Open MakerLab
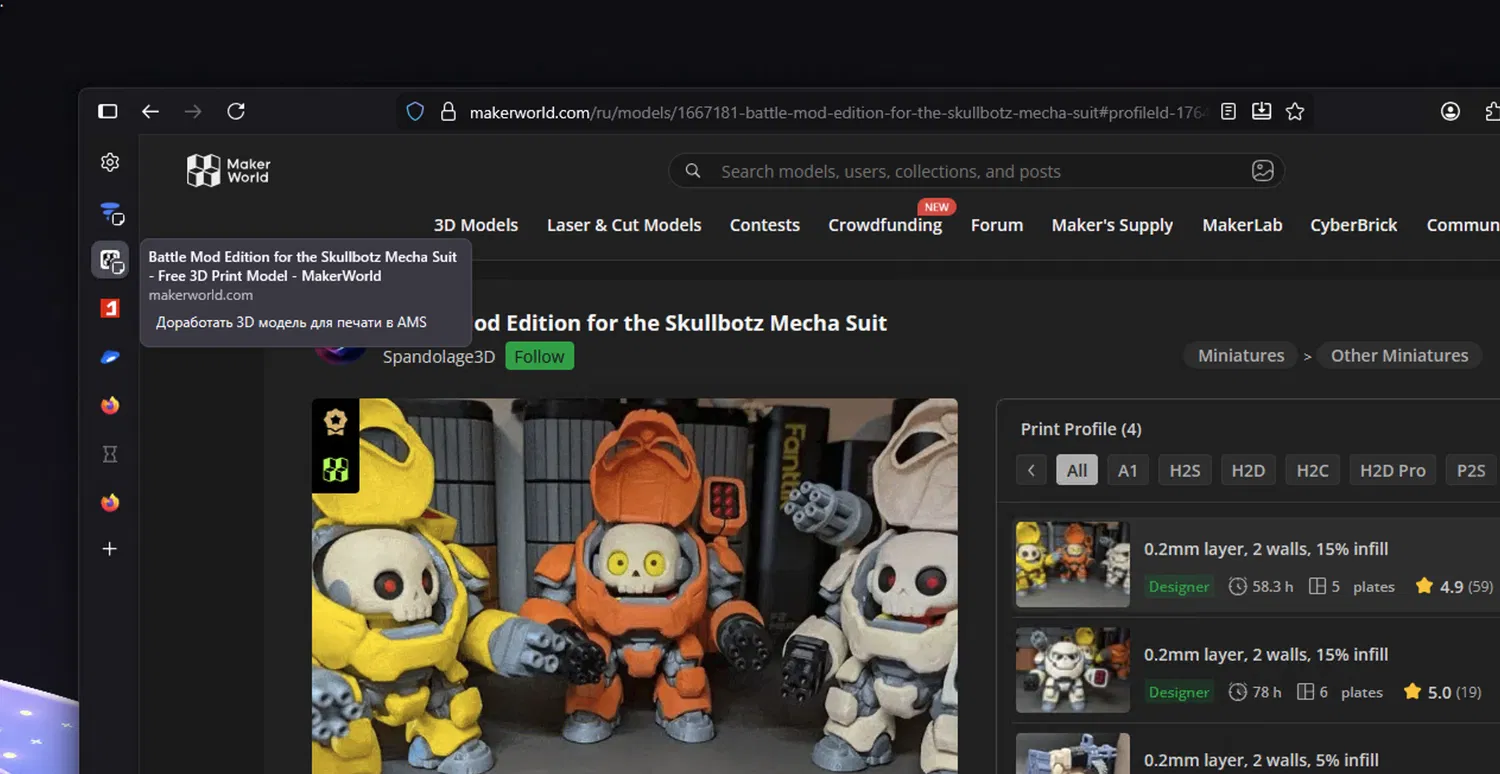Image resolution: width=1500 pixels, height=774 pixels. (1242, 225)
